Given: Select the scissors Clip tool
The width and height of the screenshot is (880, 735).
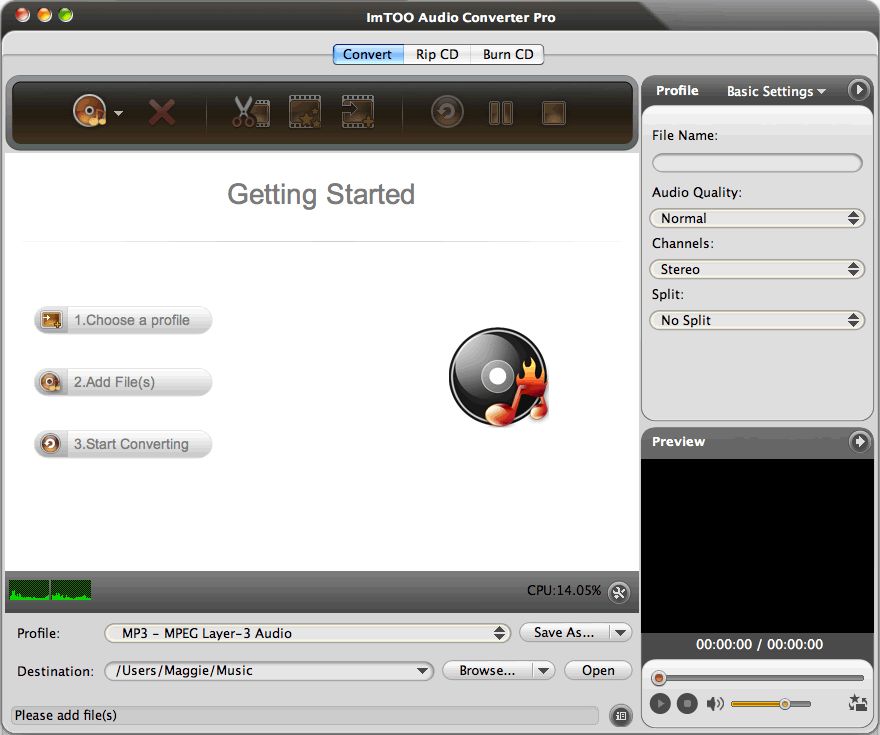Looking at the screenshot, I should pyautogui.click(x=250, y=112).
